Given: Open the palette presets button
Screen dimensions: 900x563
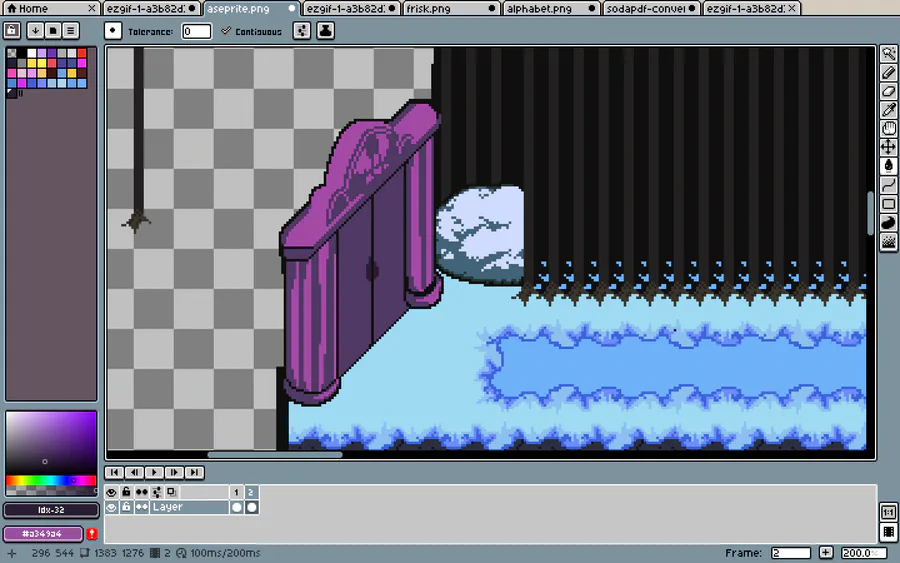Looking at the screenshot, I should [x=53, y=30].
